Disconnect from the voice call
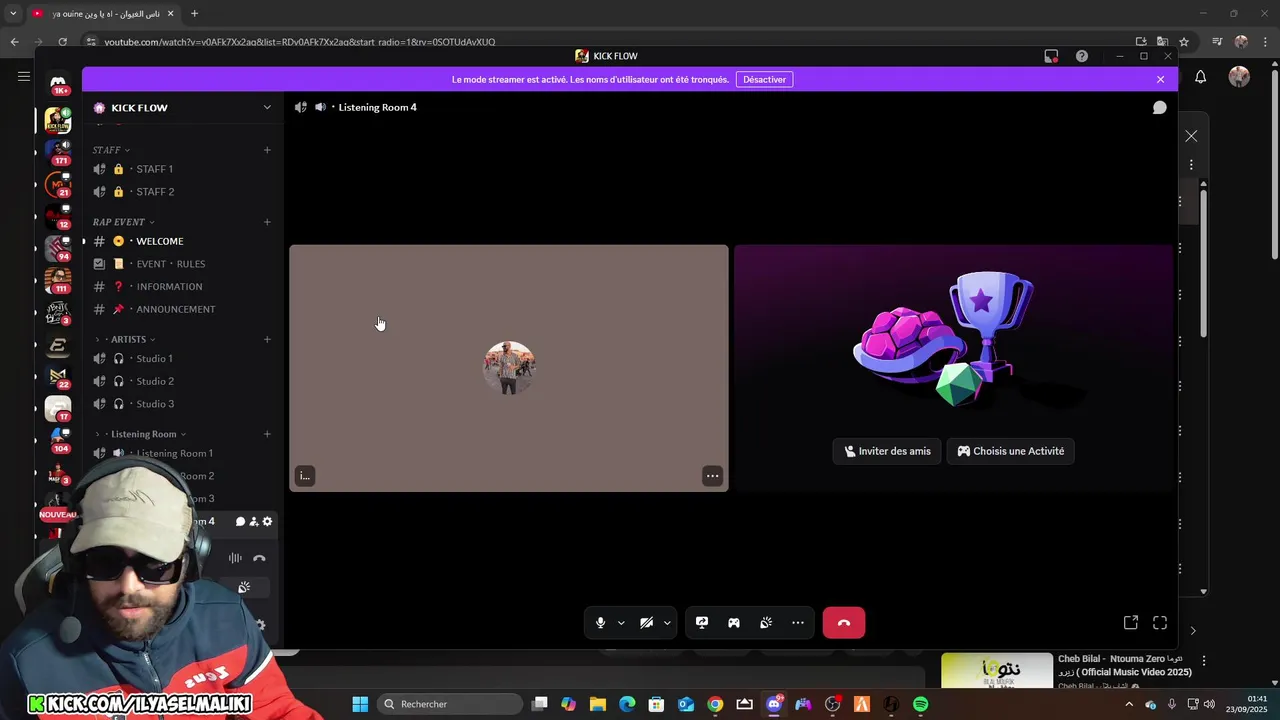Image resolution: width=1280 pixels, height=720 pixels. click(844, 622)
